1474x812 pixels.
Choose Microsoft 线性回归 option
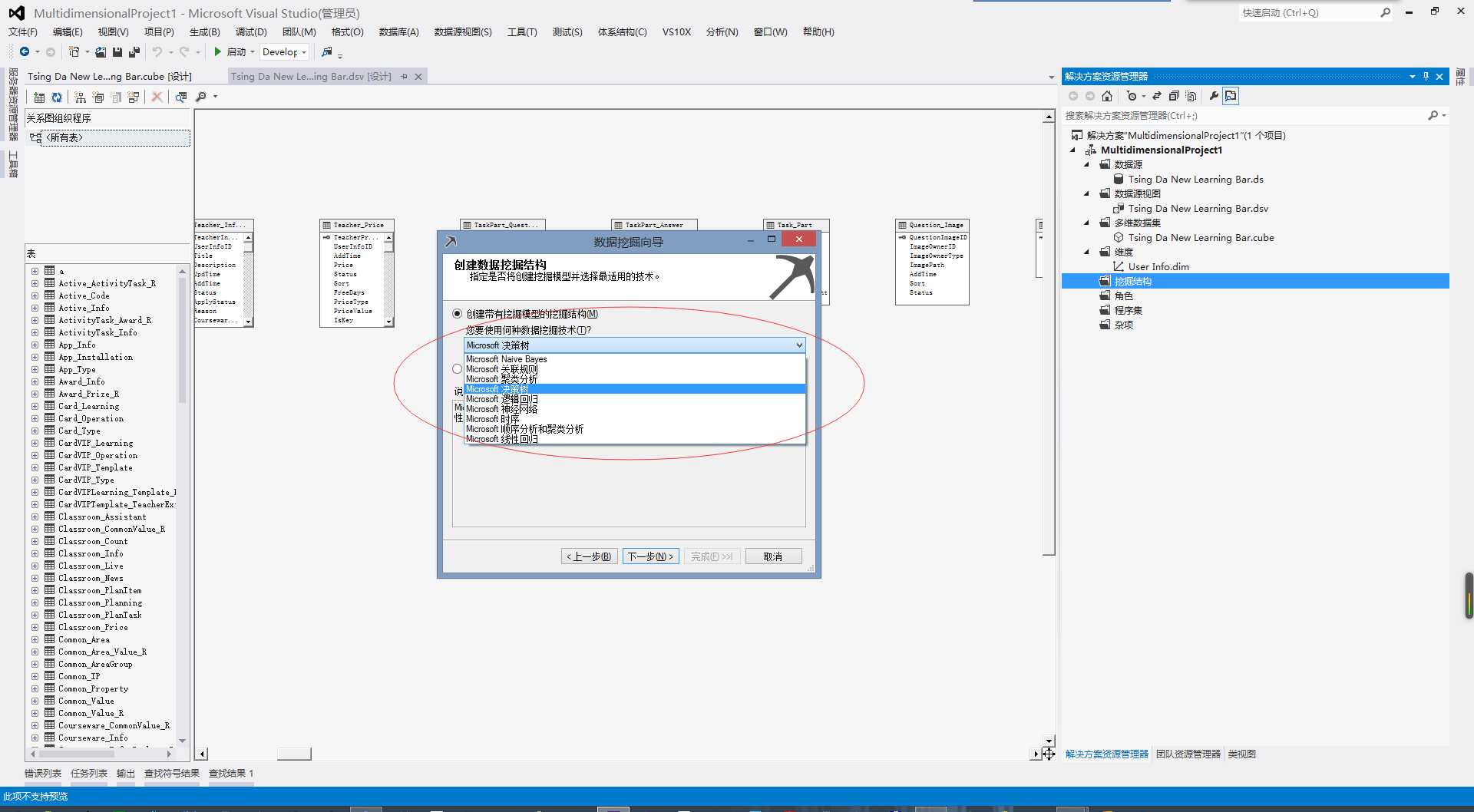click(x=635, y=439)
